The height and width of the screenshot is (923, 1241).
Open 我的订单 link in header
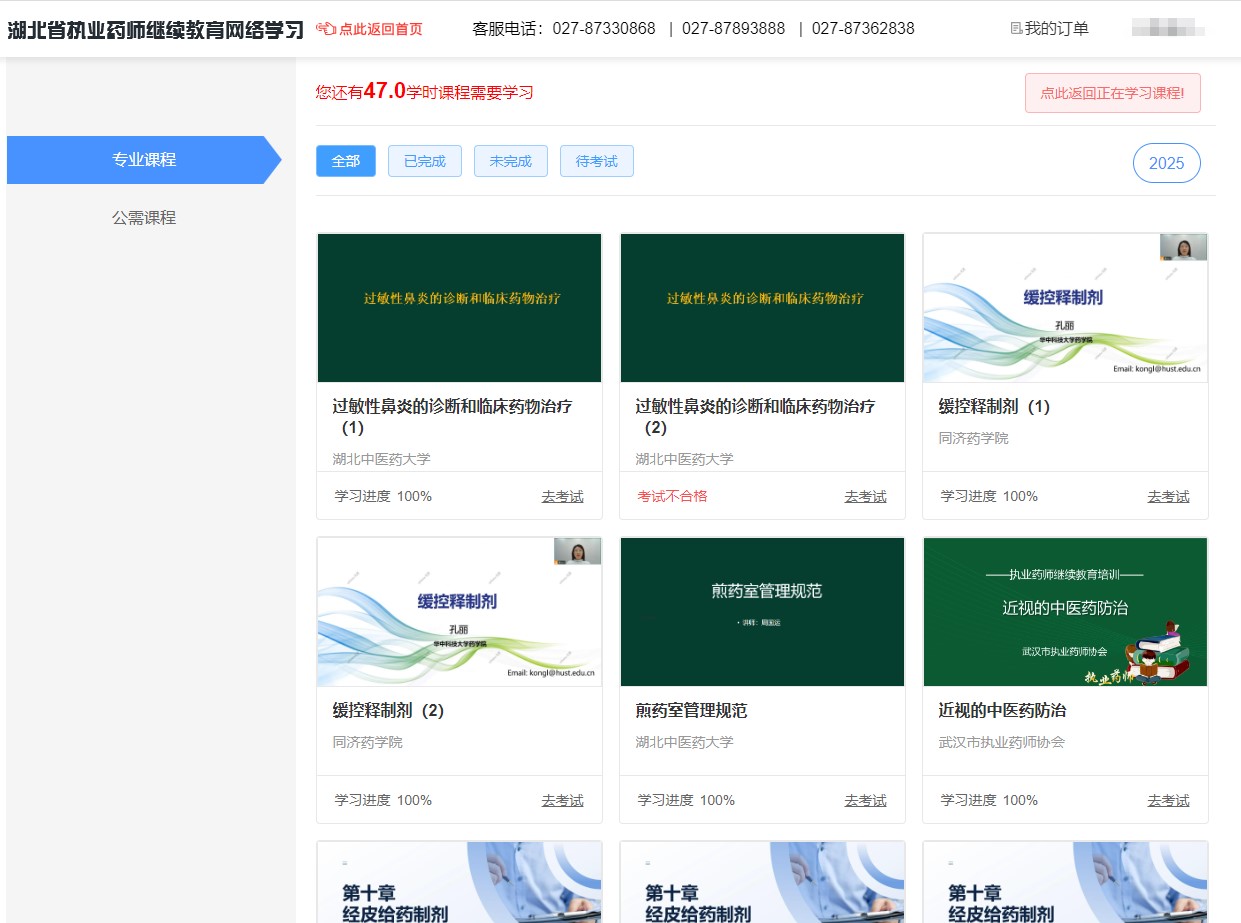click(1056, 29)
